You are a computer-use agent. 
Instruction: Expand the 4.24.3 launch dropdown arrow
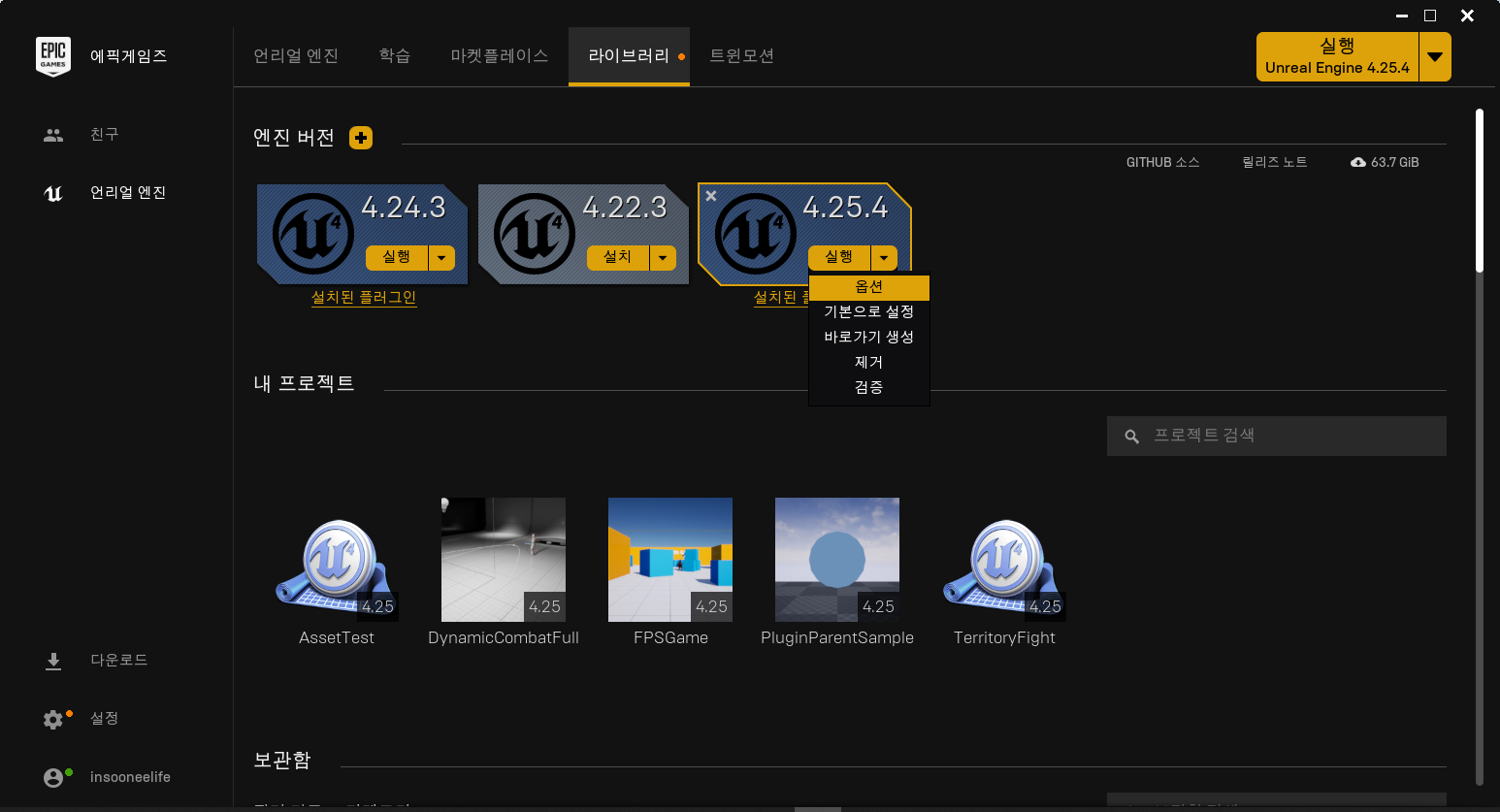[441, 257]
